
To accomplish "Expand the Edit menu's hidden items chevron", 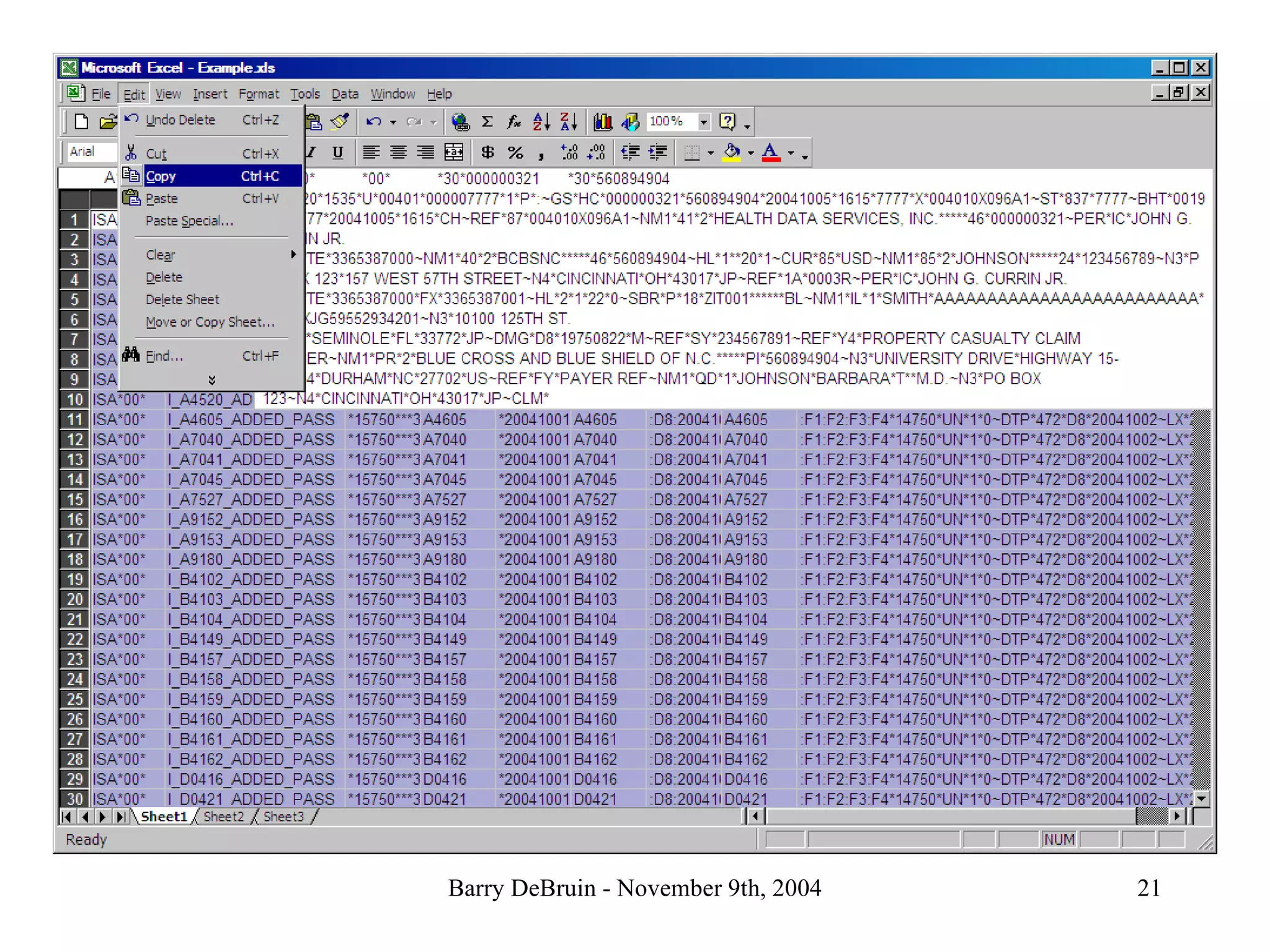I will (x=211, y=379).
